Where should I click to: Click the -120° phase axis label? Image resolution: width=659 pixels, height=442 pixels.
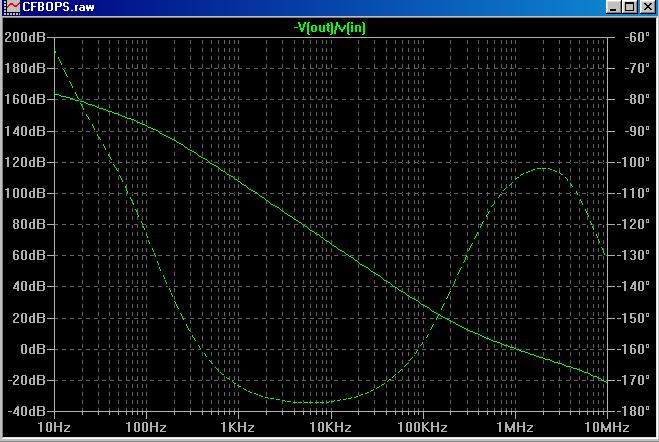coord(635,224)
